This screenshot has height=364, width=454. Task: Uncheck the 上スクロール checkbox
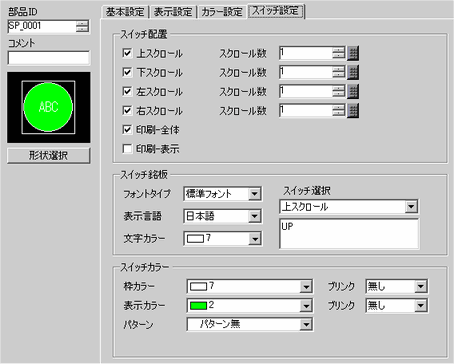[x=127, y=53]
